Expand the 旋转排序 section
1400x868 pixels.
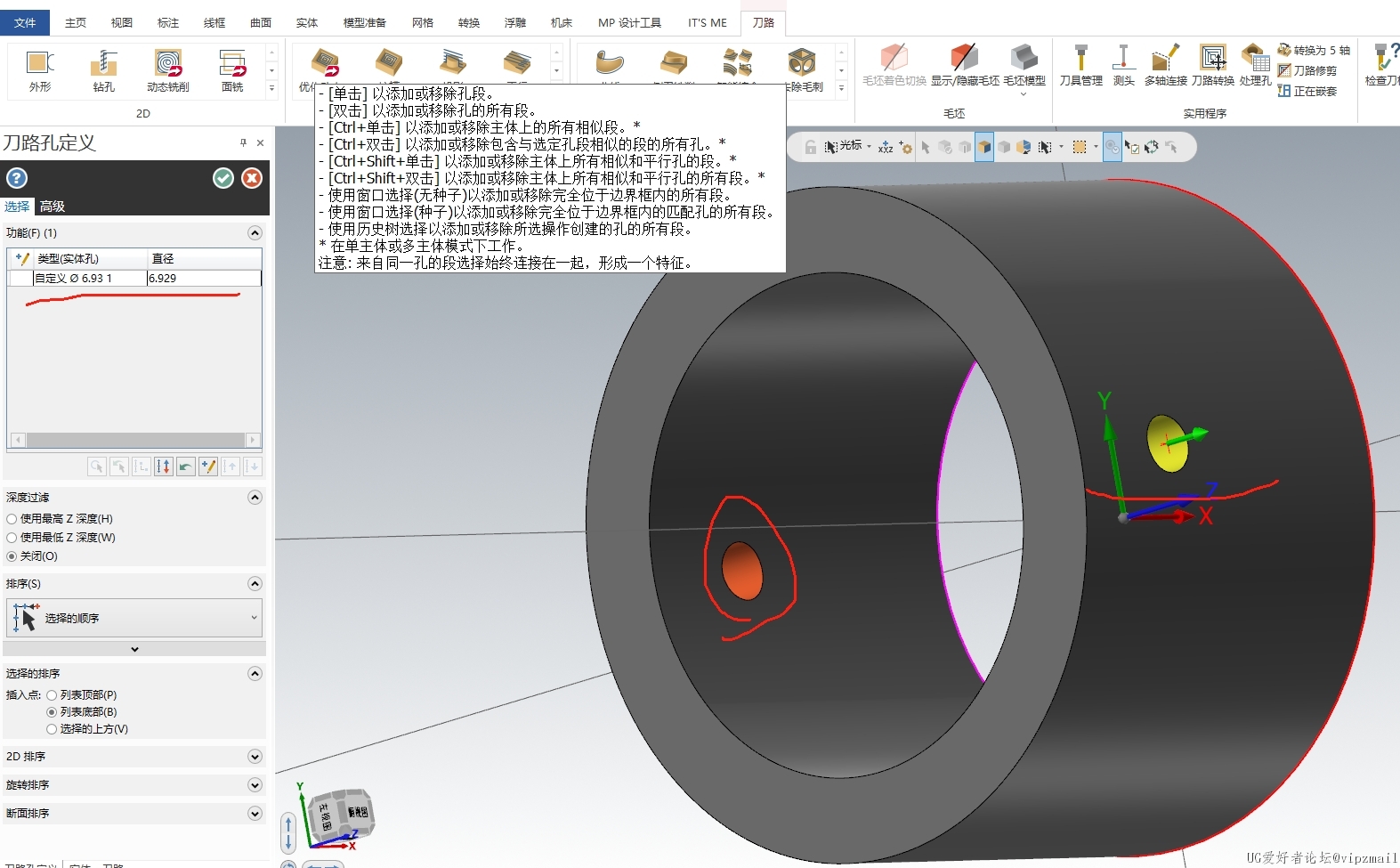point(255,785)
